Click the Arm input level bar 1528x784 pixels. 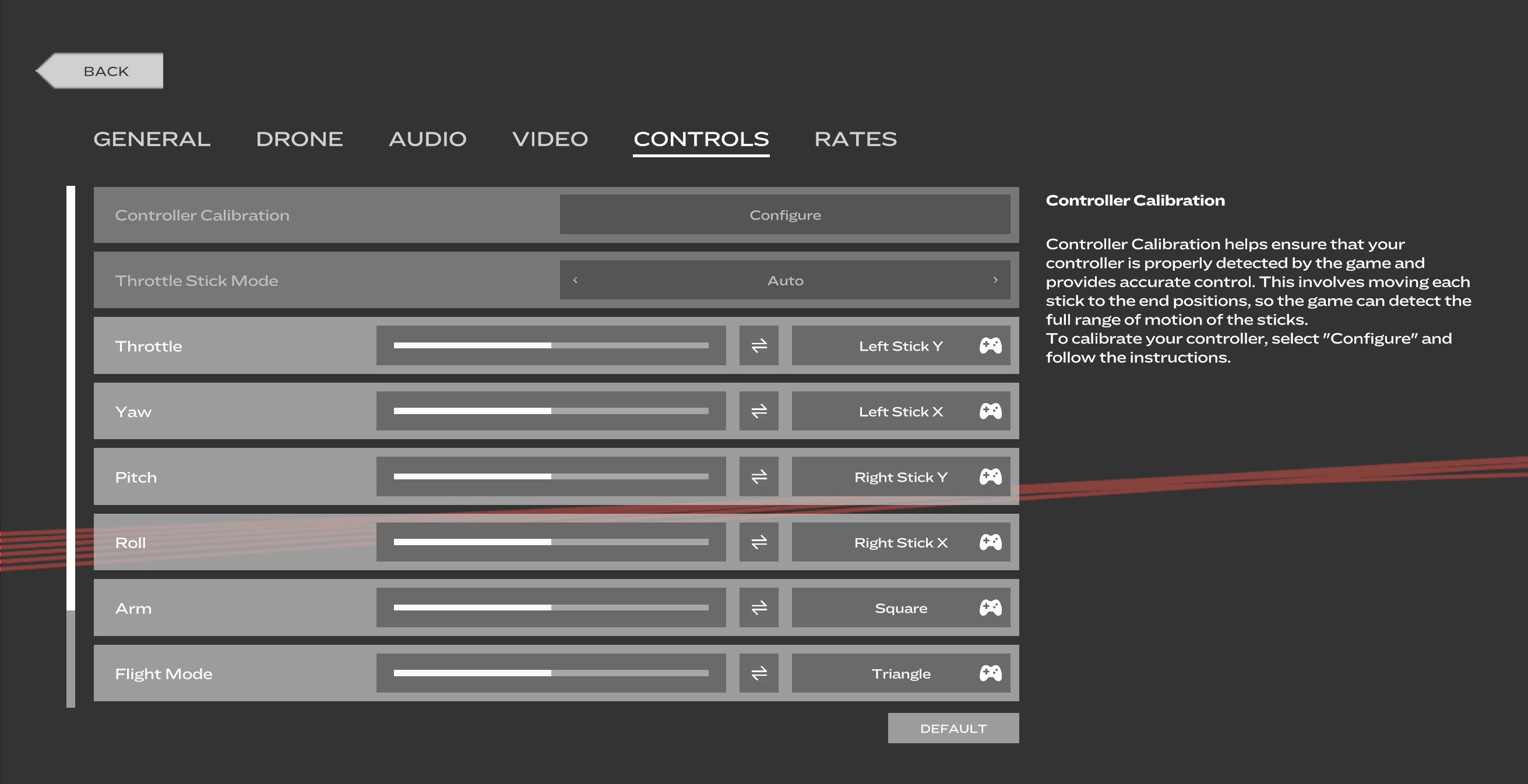(551, 608)
